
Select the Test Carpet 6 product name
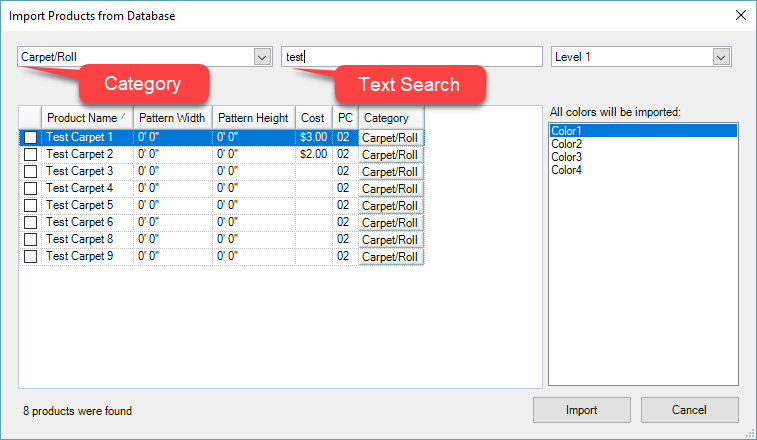click(80, 222)
